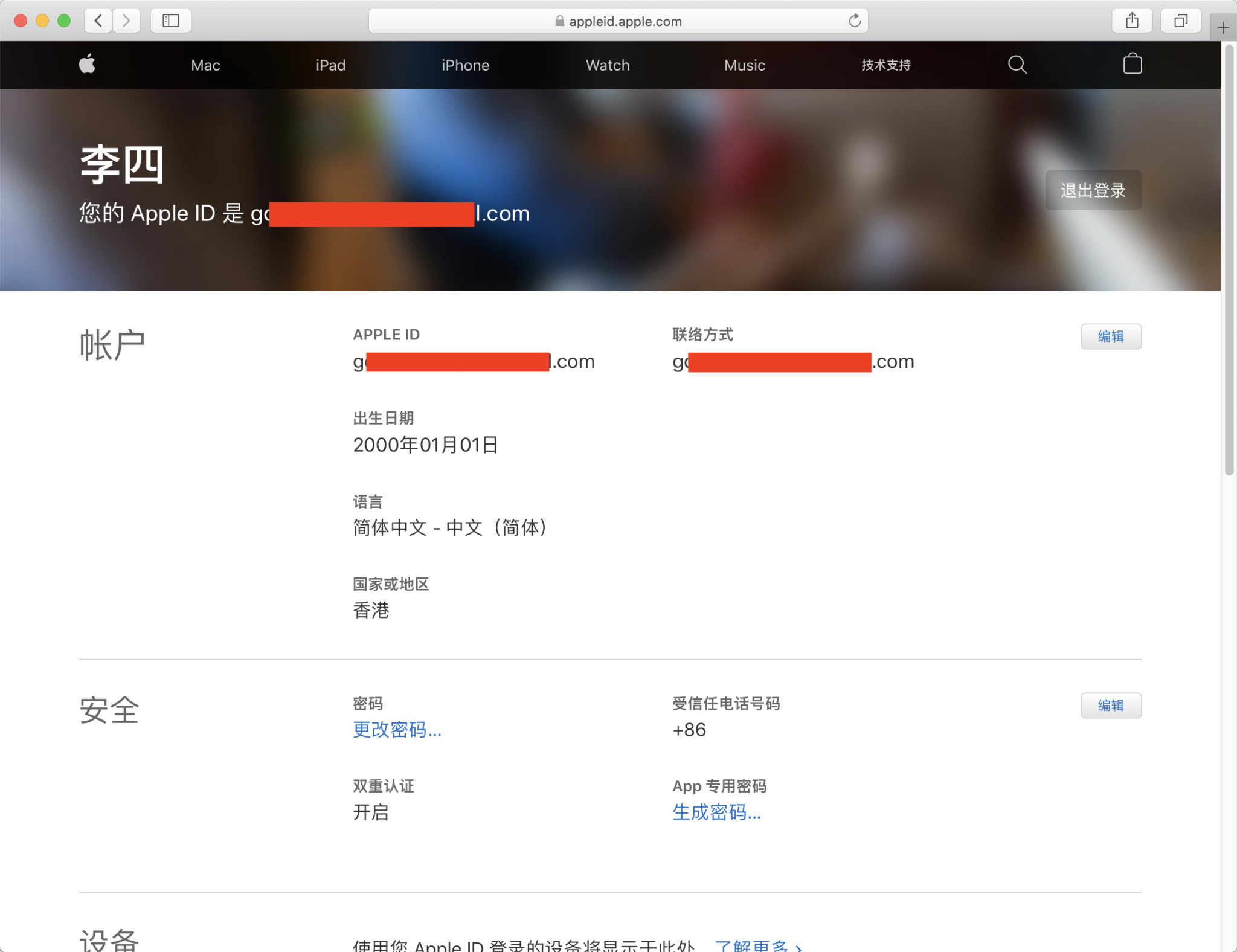1237x952 pixels.
Task: Toggle the Safari sidebar icon
Action: pos(171,20)
